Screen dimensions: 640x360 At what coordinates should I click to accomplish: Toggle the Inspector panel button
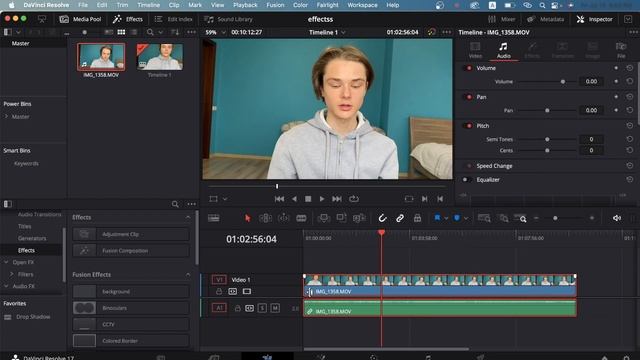(x=595, y=19)
